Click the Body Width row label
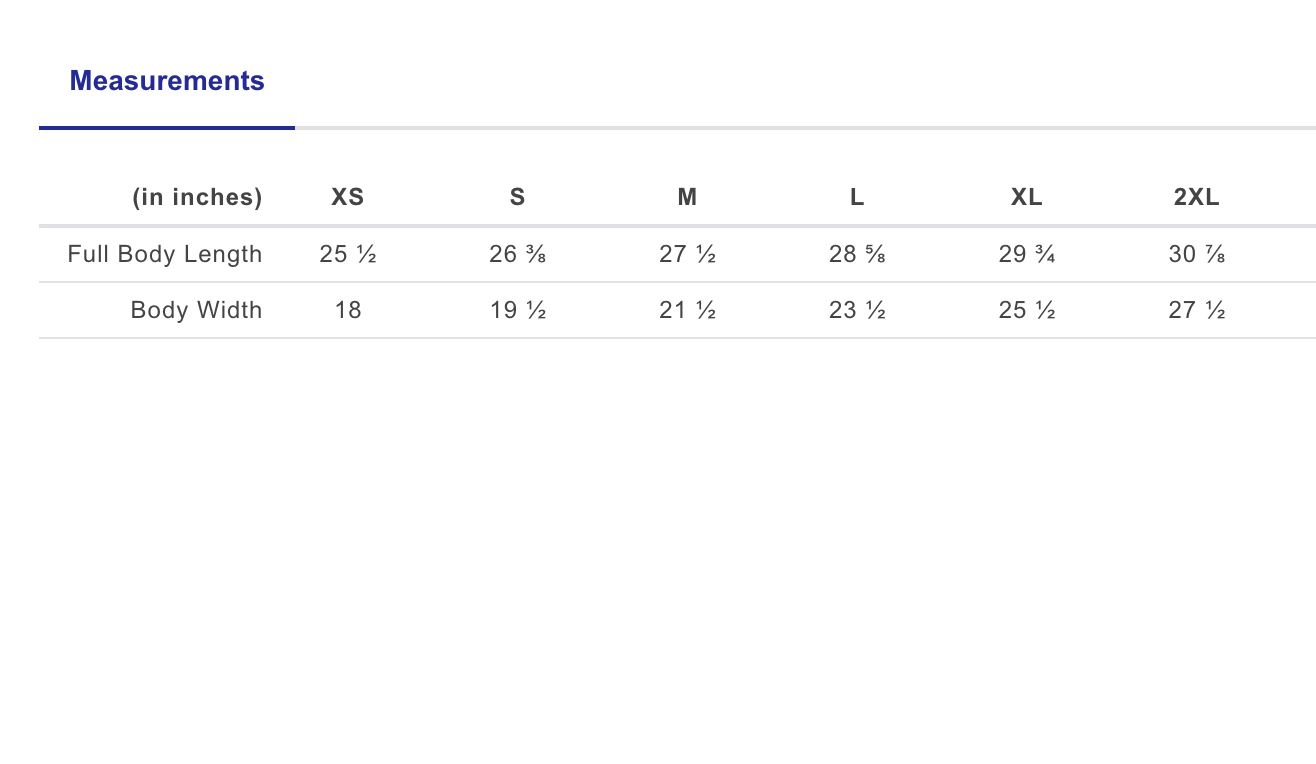 click(196, 310)
